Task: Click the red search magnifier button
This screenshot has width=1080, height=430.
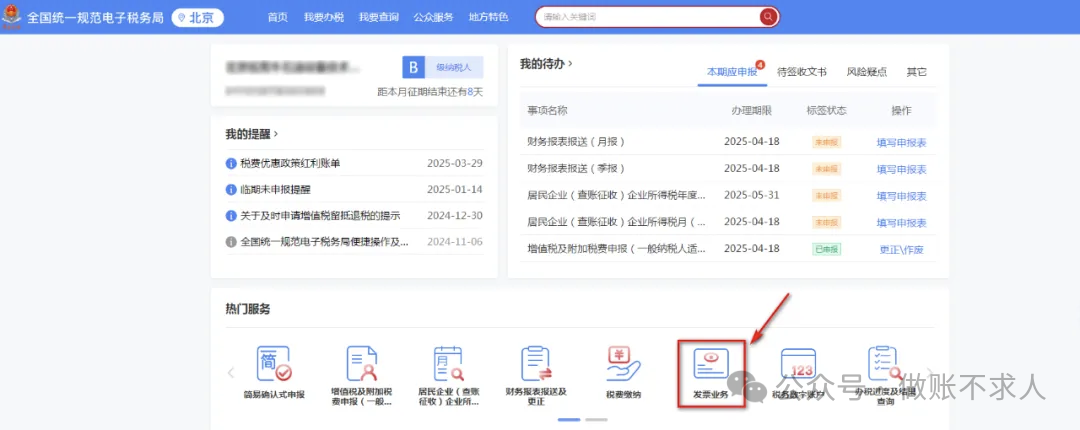Action: coord(767,17)
